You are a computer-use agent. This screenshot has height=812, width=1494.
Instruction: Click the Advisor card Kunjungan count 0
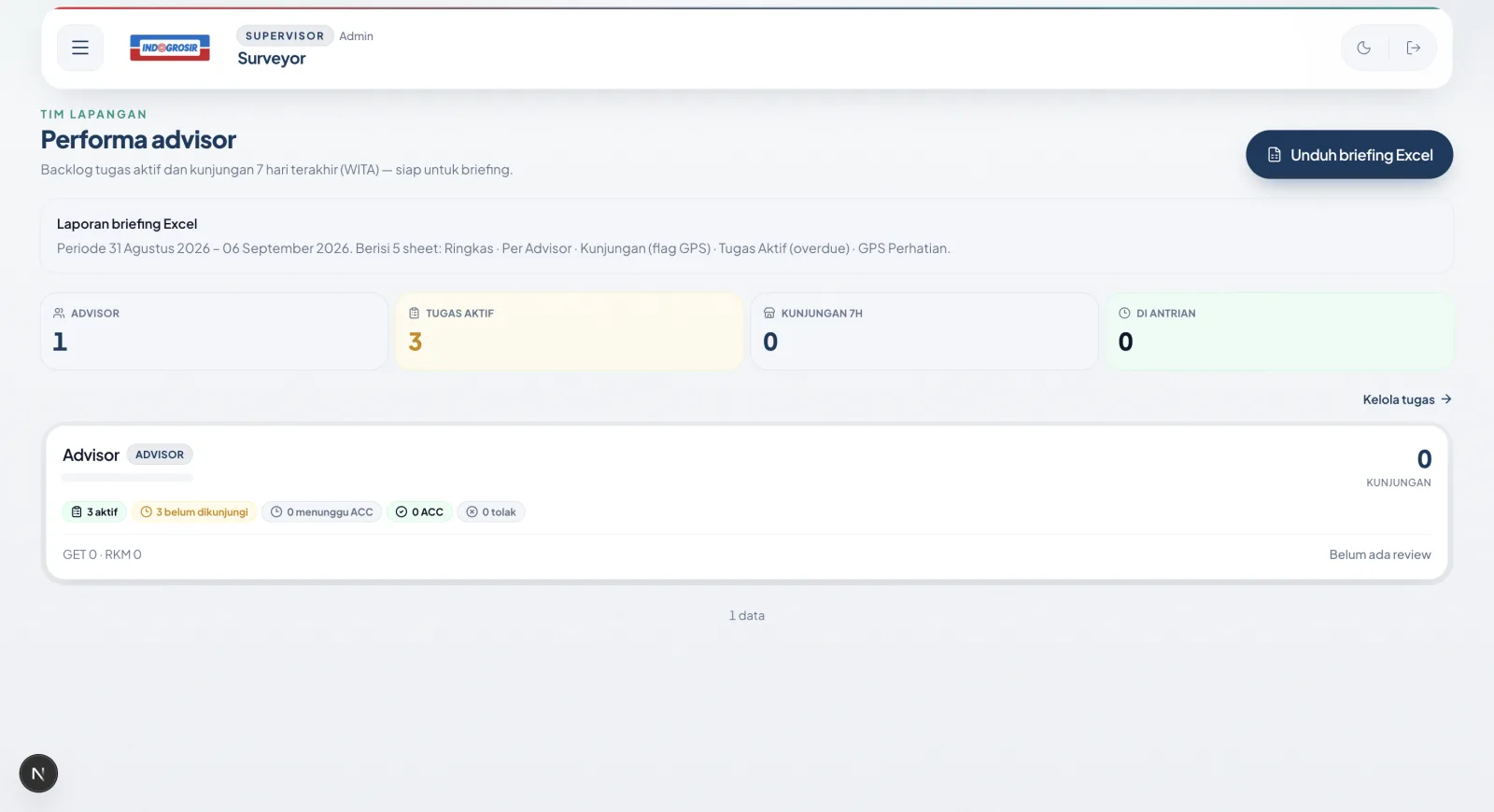1424,459
